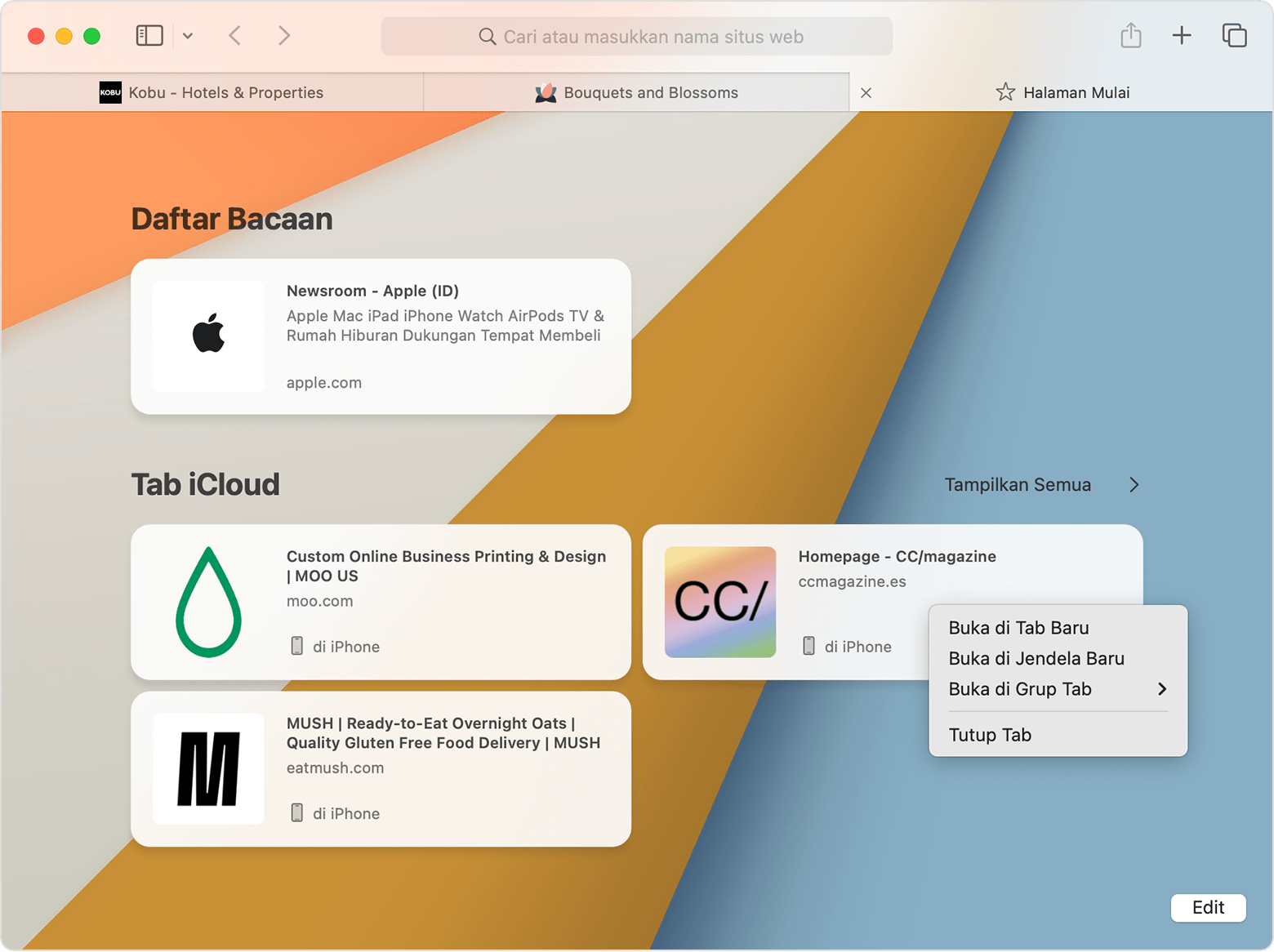The height and width of the screenshot is (952, 1274).
Task: Select the Halaman Mulai tab
Action: click(x=1062, y=92)
